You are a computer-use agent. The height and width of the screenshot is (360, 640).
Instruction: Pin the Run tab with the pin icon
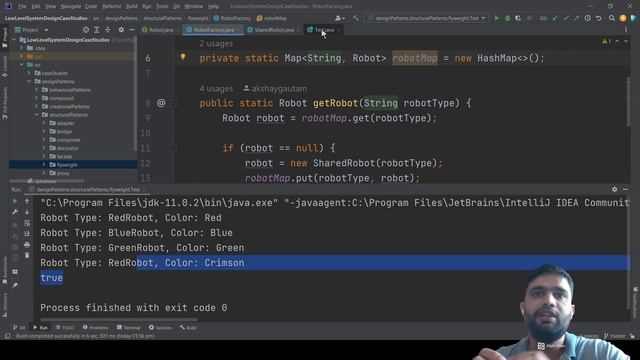pos(15,285)
